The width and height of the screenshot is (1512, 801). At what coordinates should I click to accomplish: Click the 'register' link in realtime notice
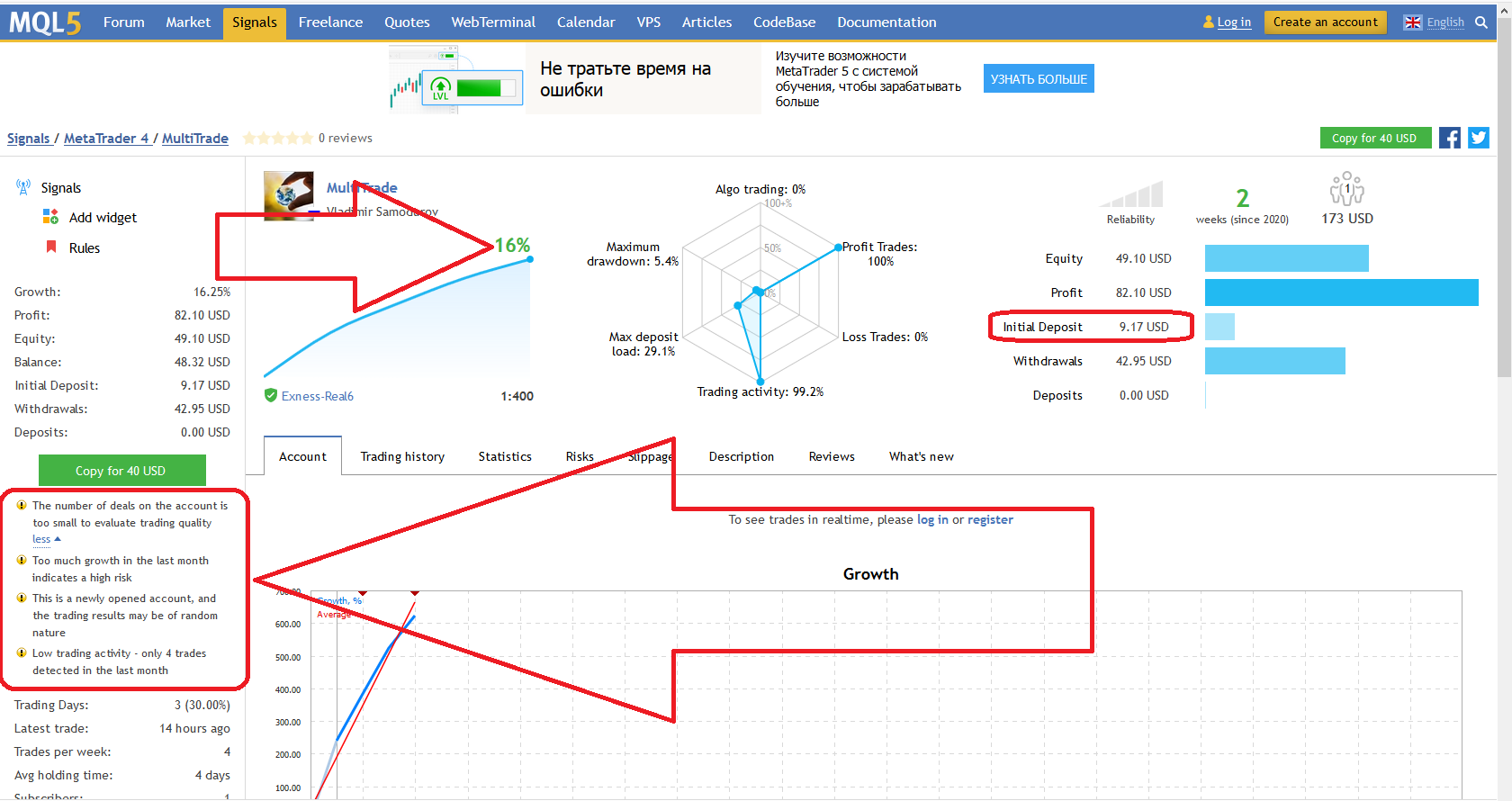pyautogui.click(x=990, y=519)
